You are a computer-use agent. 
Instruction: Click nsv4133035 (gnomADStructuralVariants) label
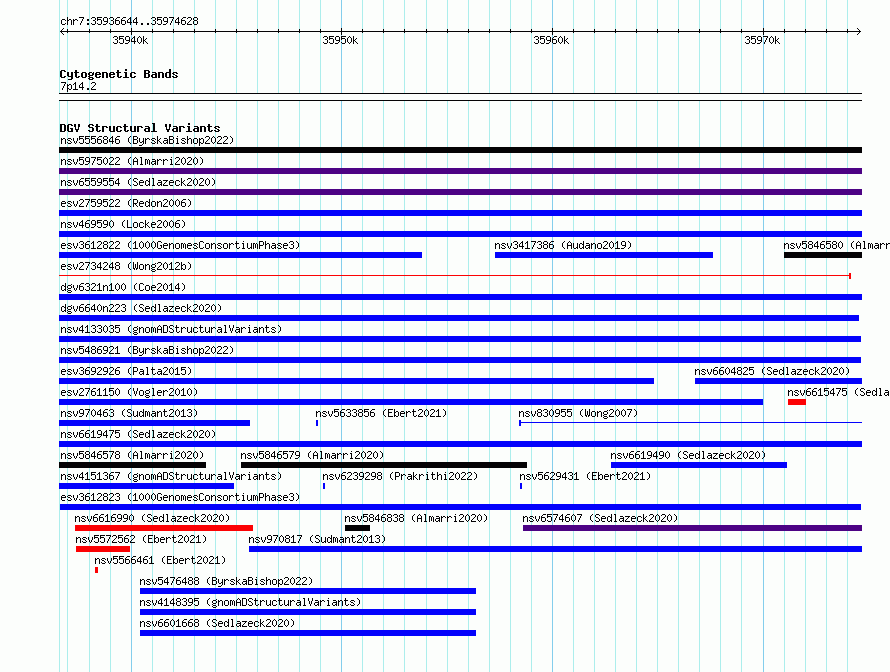pos(171,329)
